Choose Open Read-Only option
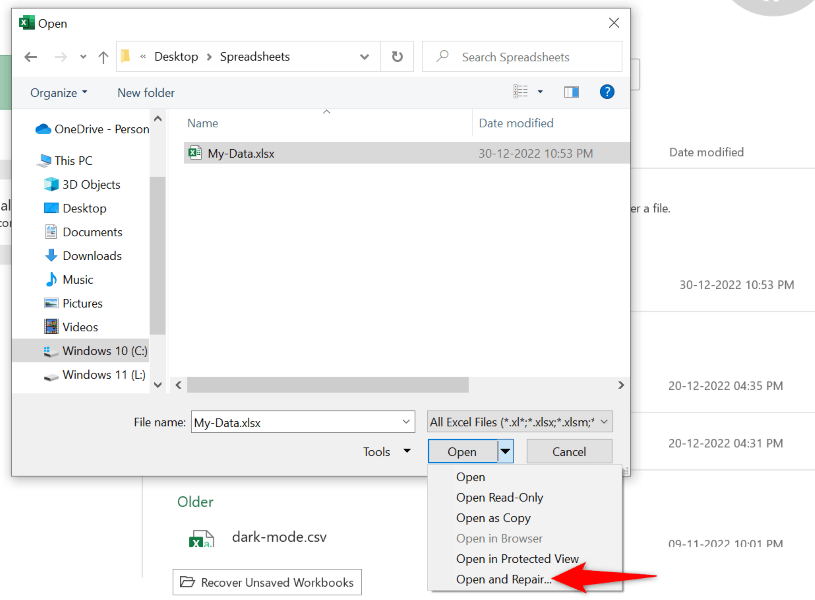The height and width of the screenshot is (600, 815). (499, 498)
